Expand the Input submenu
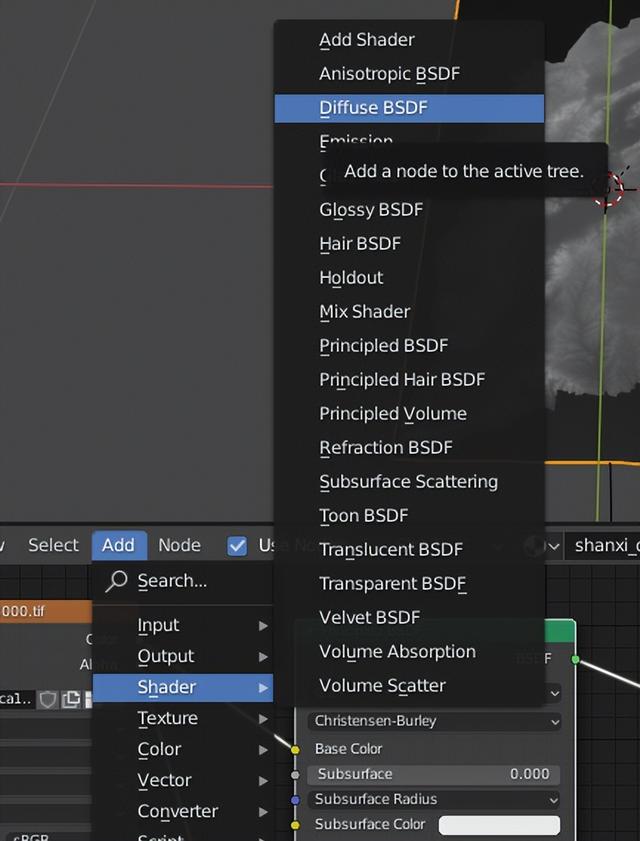Image resolution: width=640 pixels, height=841 pixels. coord(182,625)
